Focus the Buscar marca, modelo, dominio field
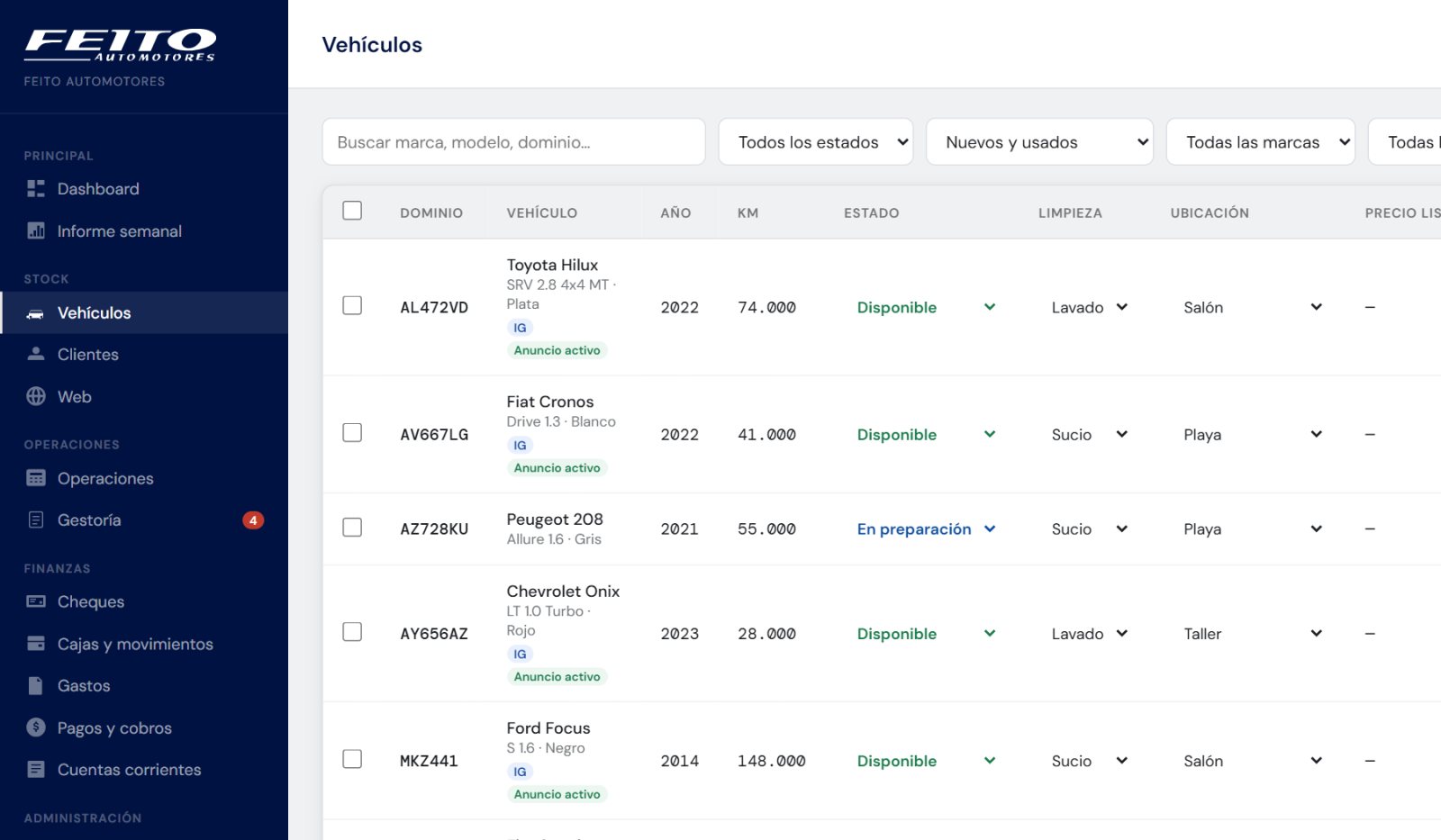1441x840 pixels. (x=513, y=141)
